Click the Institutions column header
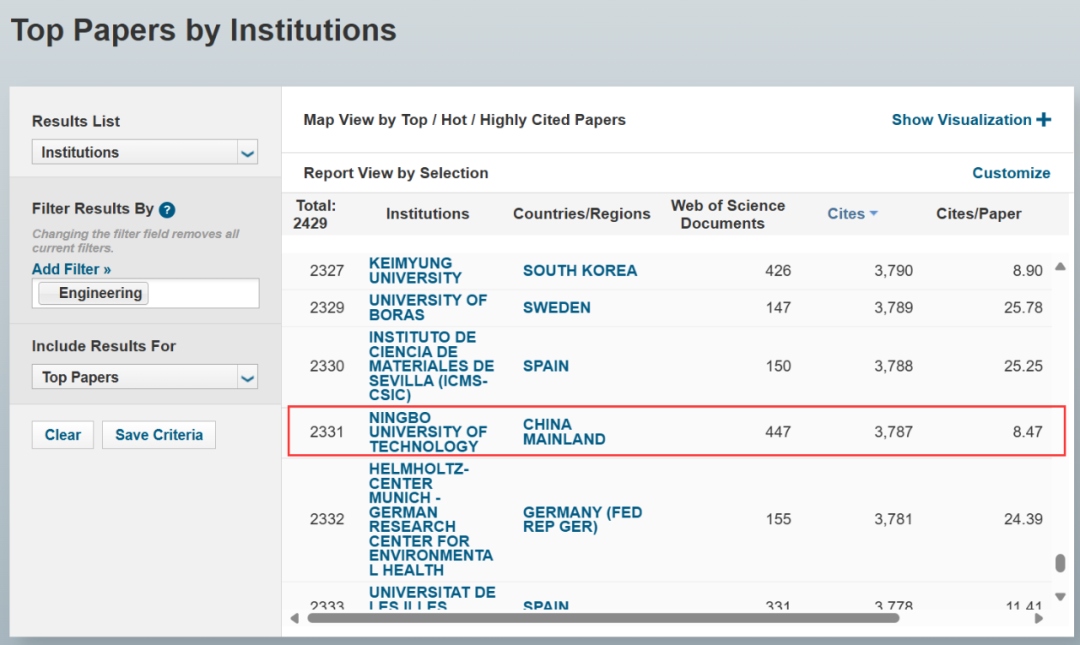The image size is (1080, 645). pyautogui.click(x=428, y=214)
